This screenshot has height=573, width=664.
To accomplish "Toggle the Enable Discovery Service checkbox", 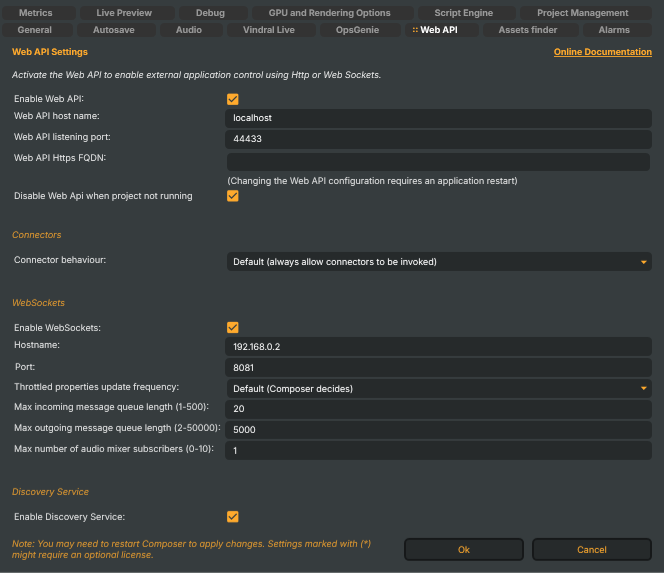I will click(232, 517).
